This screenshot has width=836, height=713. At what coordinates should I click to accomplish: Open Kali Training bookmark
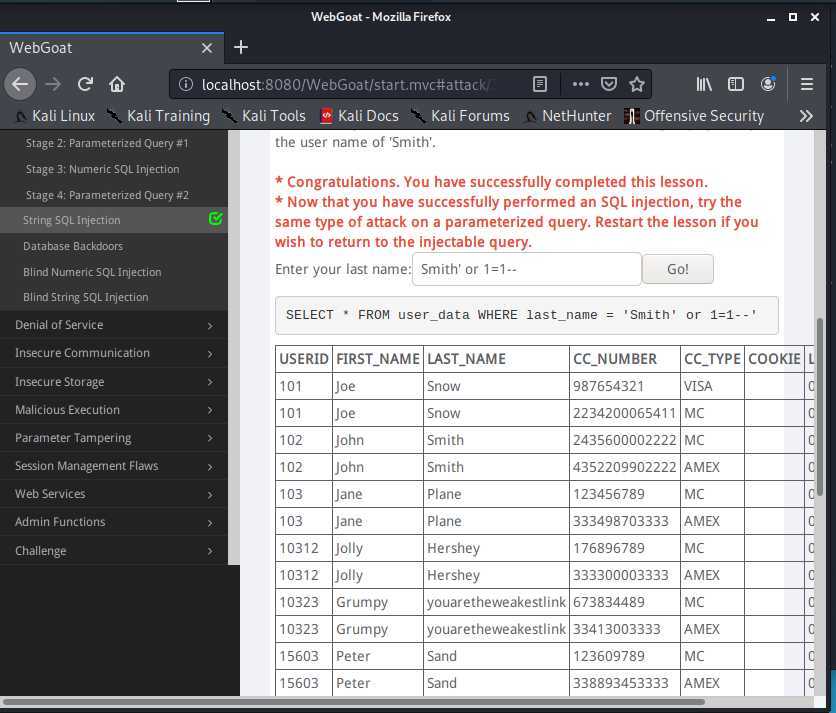158,116
